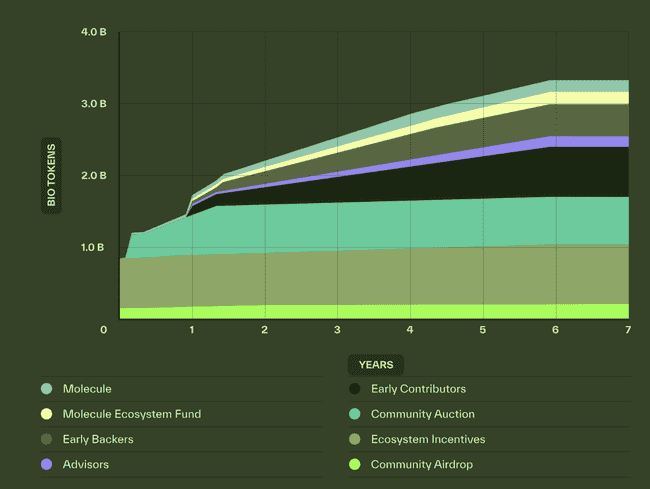650x489 pixels.
Task: Click the bright green Community Airdrop dot
Action: [x=354, y=464]
